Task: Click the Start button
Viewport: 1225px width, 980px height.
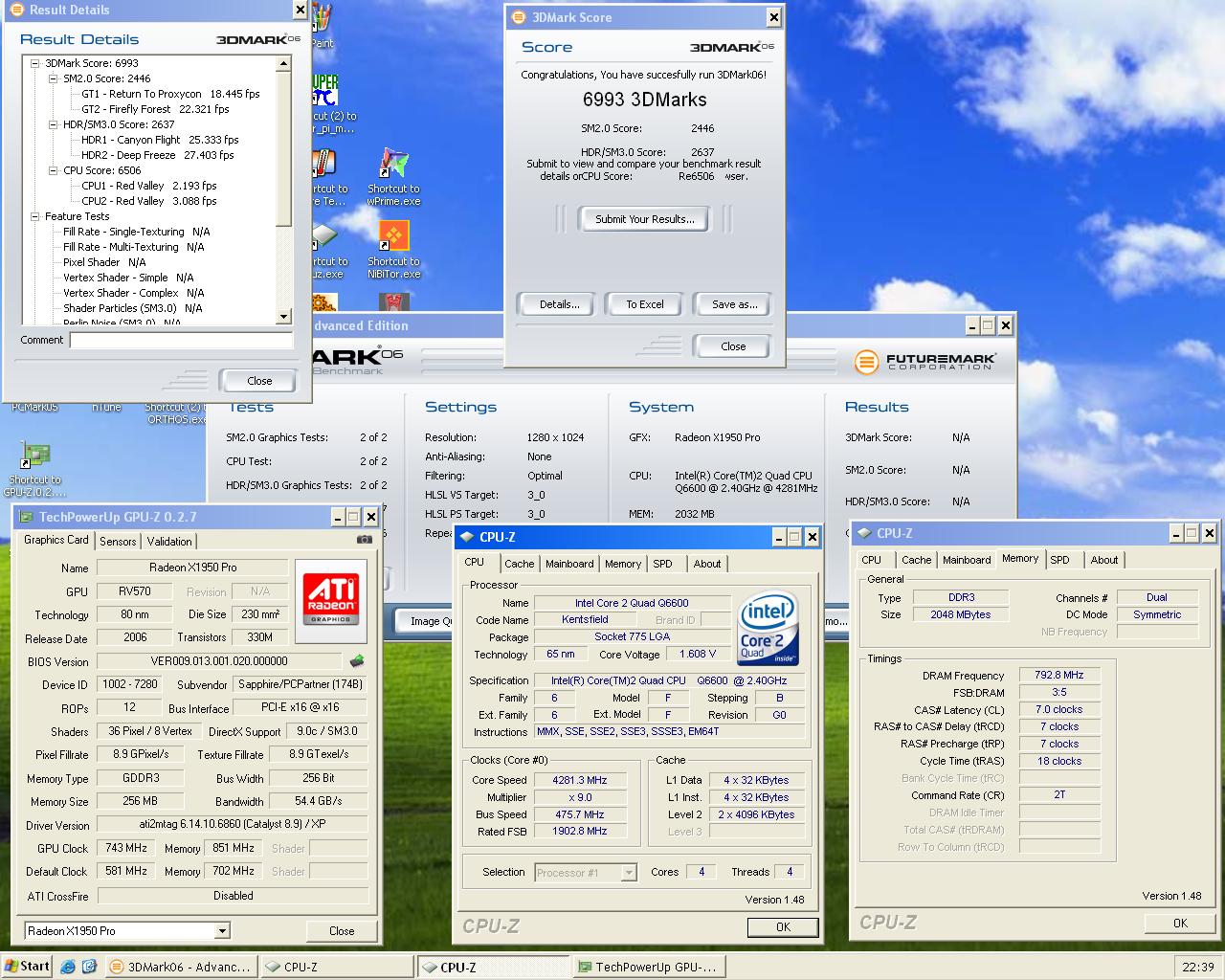Action: pyautogui.click(x=27, y=967)
